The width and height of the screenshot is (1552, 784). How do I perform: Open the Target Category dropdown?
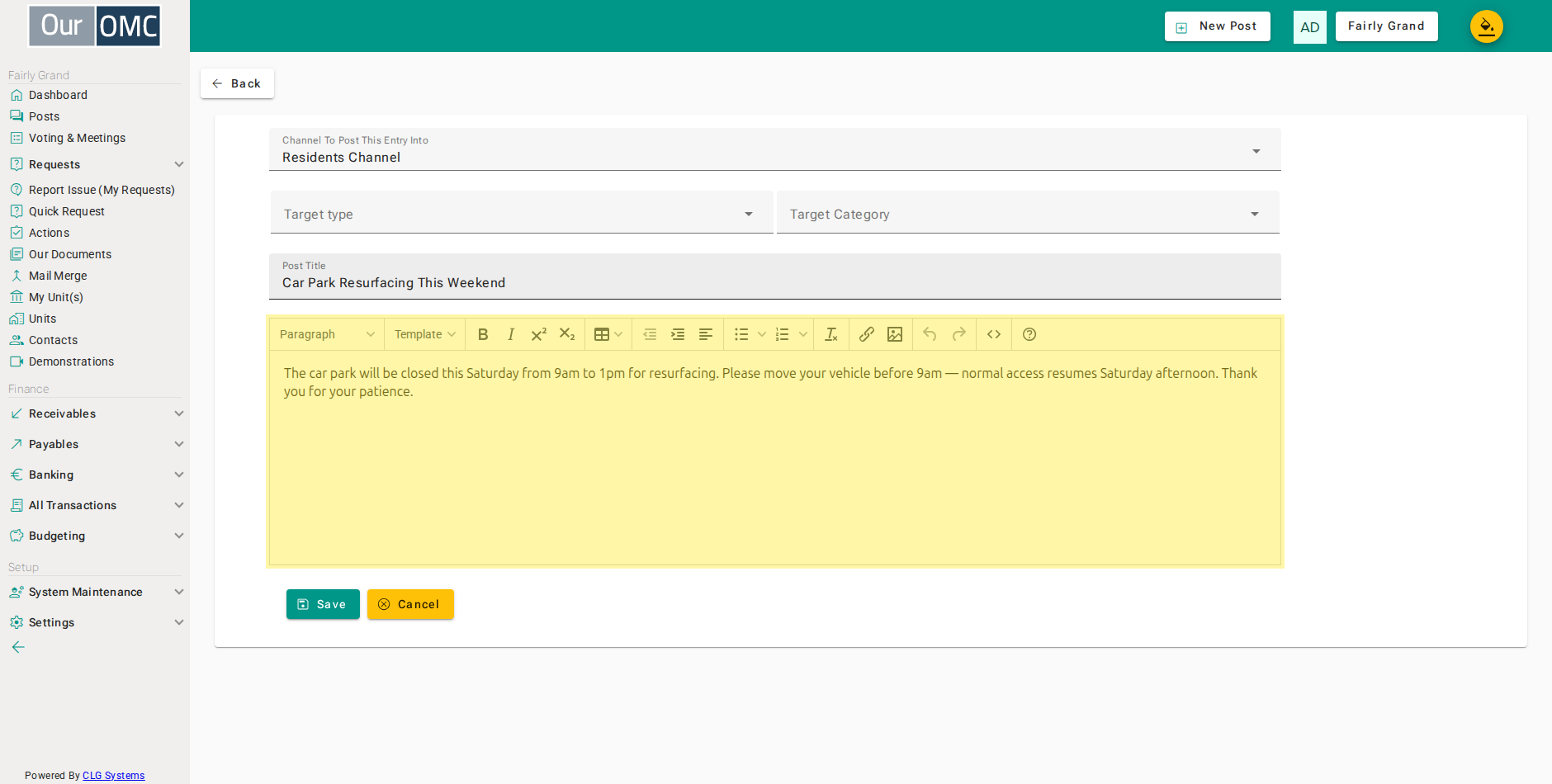click(1028, 213)
